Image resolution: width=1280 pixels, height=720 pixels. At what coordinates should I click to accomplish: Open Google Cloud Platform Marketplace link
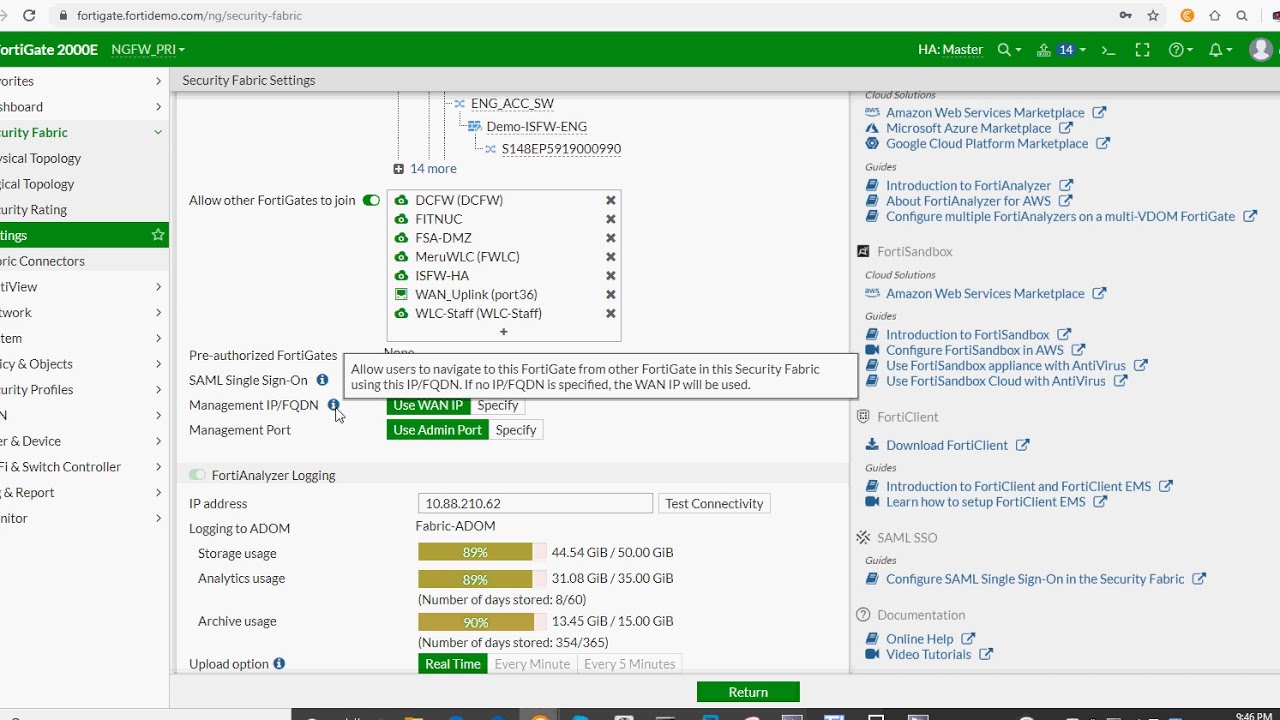(987, 144)
